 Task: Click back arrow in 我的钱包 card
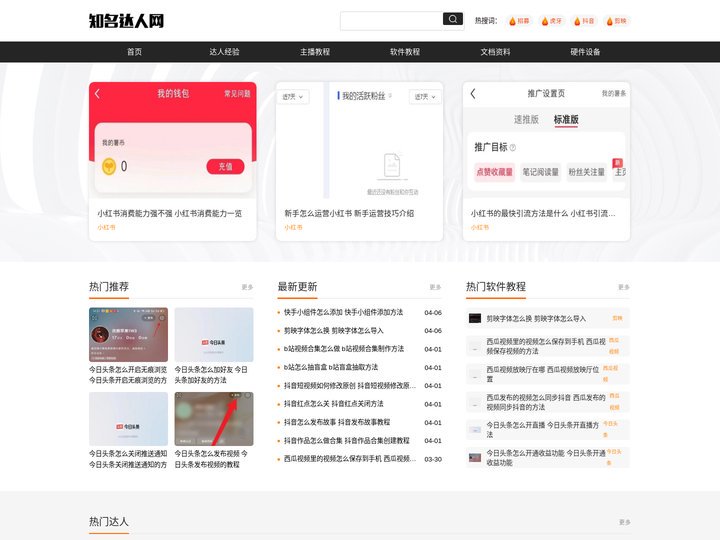point(97,94)
